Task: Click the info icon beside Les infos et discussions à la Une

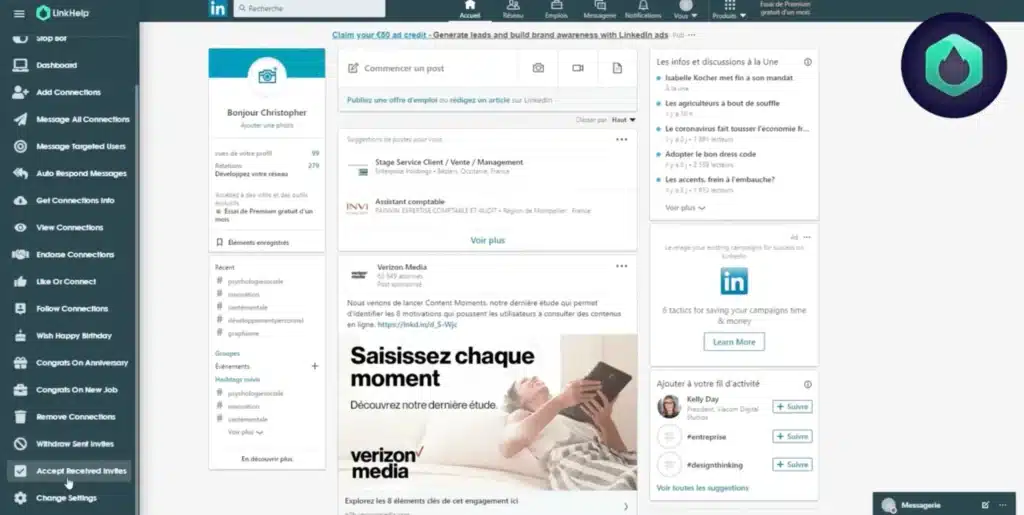Action: tap(808, 62)
